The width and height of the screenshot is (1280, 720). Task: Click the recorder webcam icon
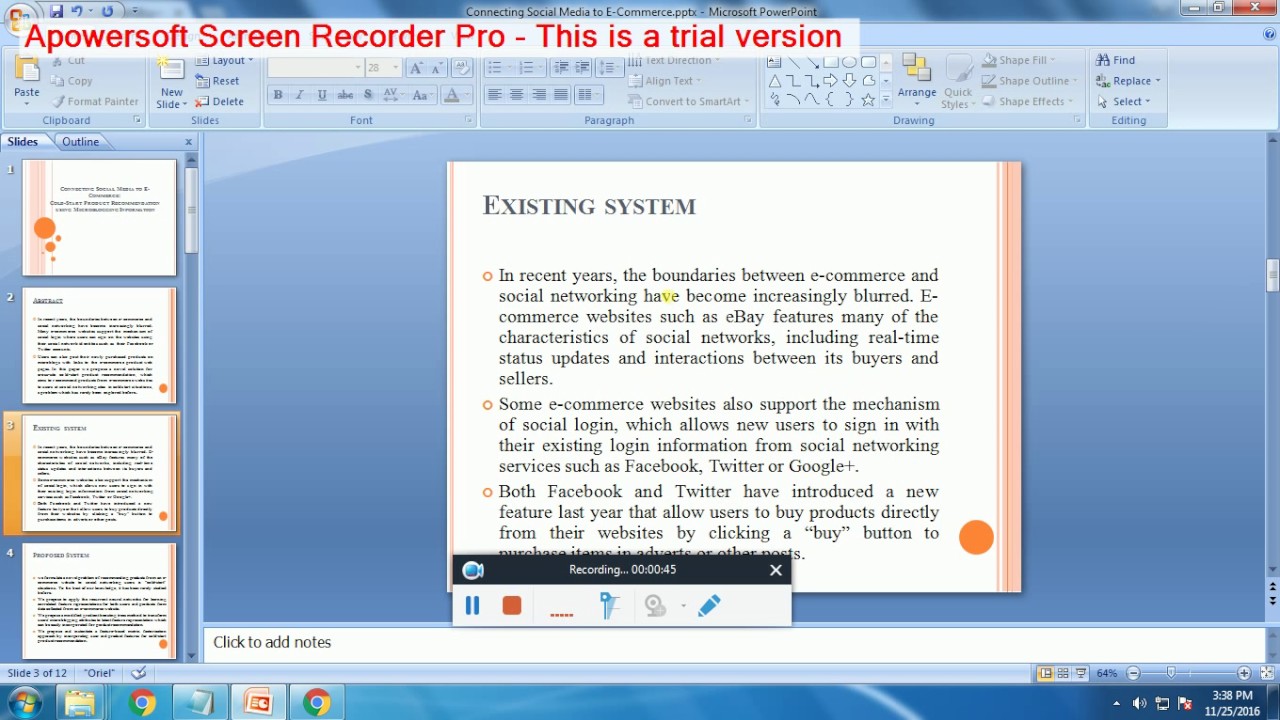point(655,605)
